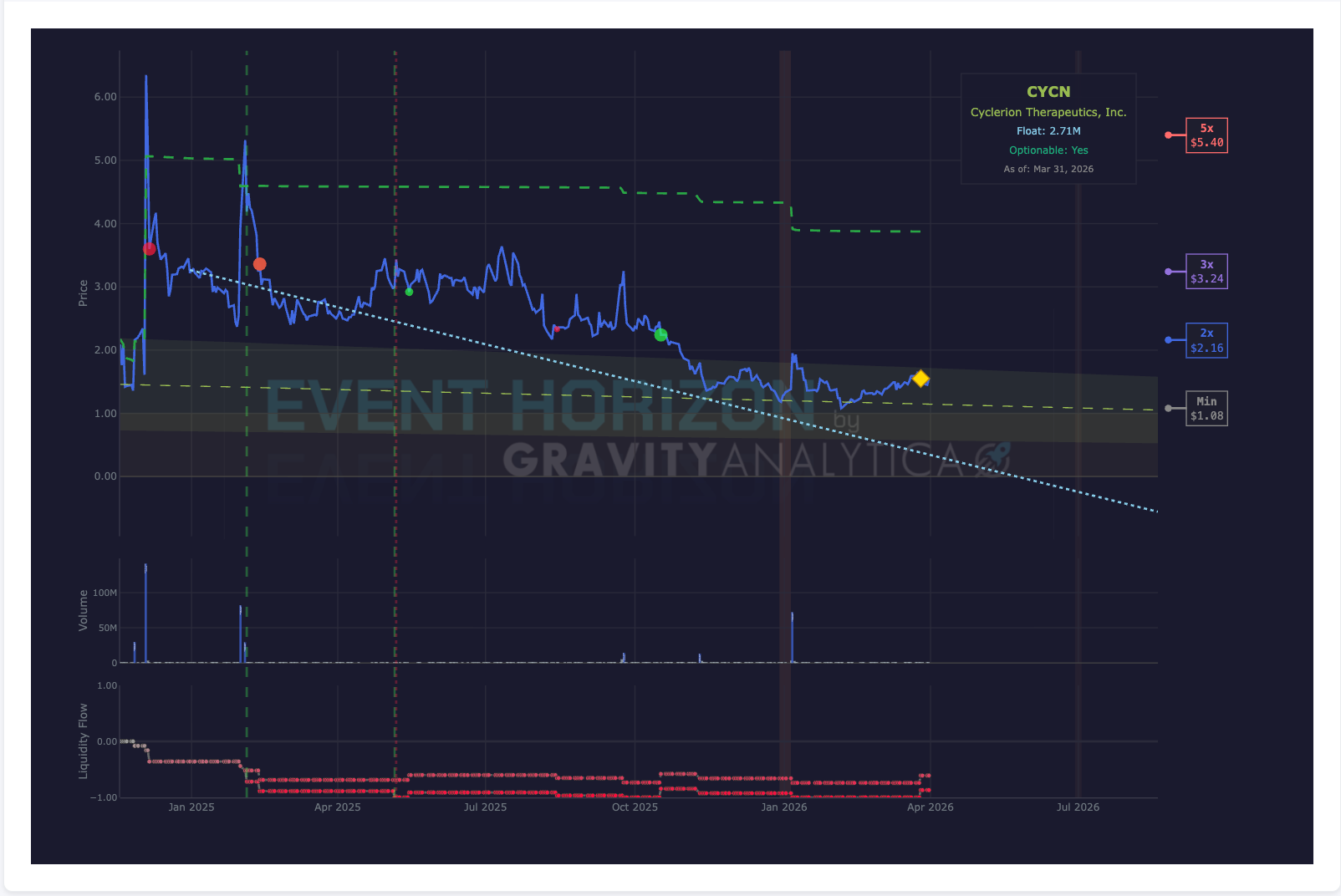The height and width of the screenshot is (896, 1341).
Task: Click the Float: 2.71M text
Action: [1048, 131]
